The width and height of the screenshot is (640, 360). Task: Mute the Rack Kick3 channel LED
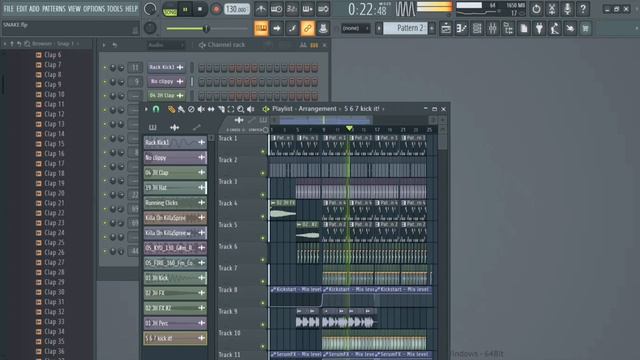pos(104,68)
